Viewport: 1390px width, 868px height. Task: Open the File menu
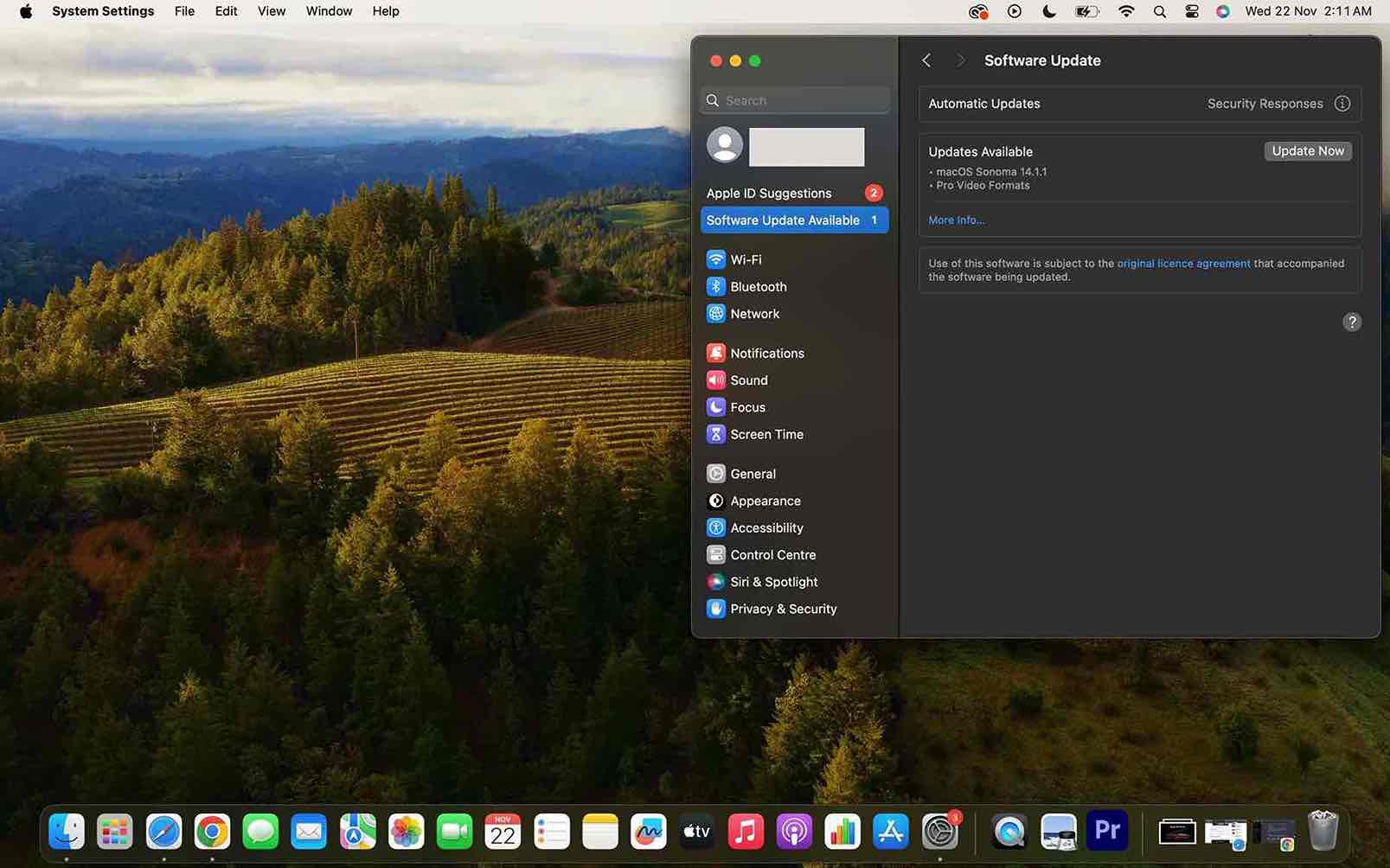click(184, 11)
